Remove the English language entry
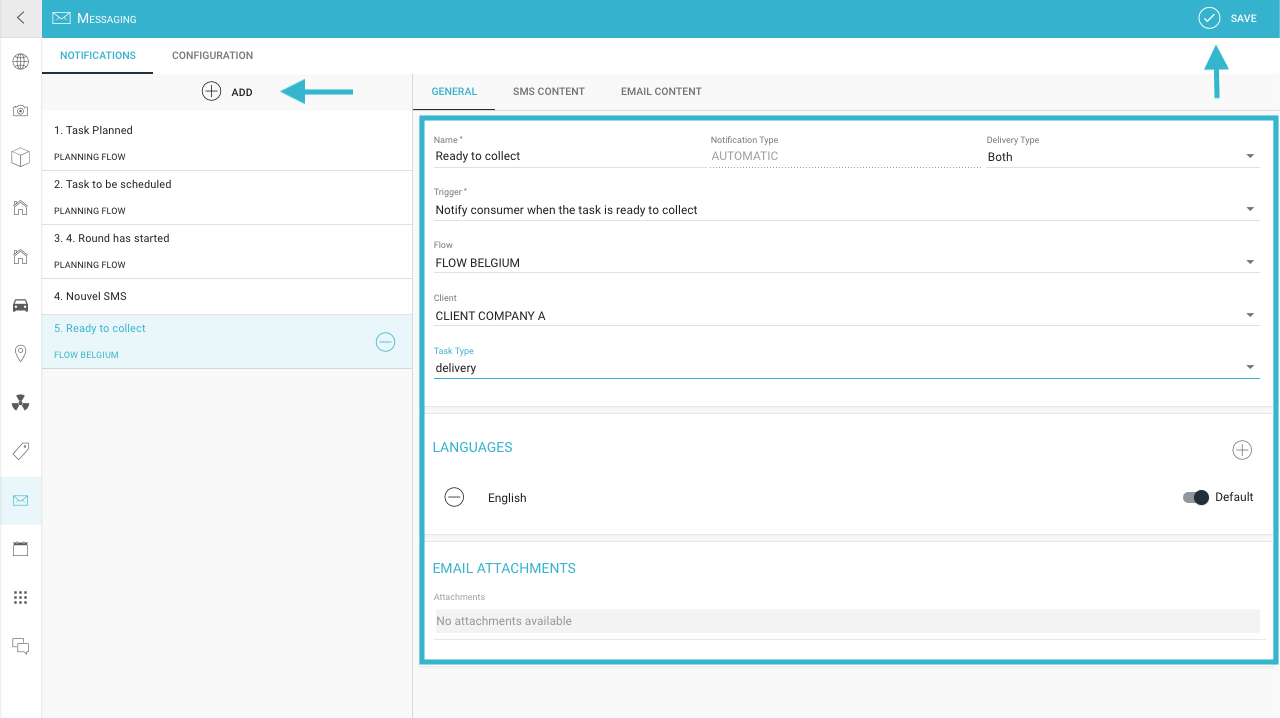 click(x=454, y=497)
